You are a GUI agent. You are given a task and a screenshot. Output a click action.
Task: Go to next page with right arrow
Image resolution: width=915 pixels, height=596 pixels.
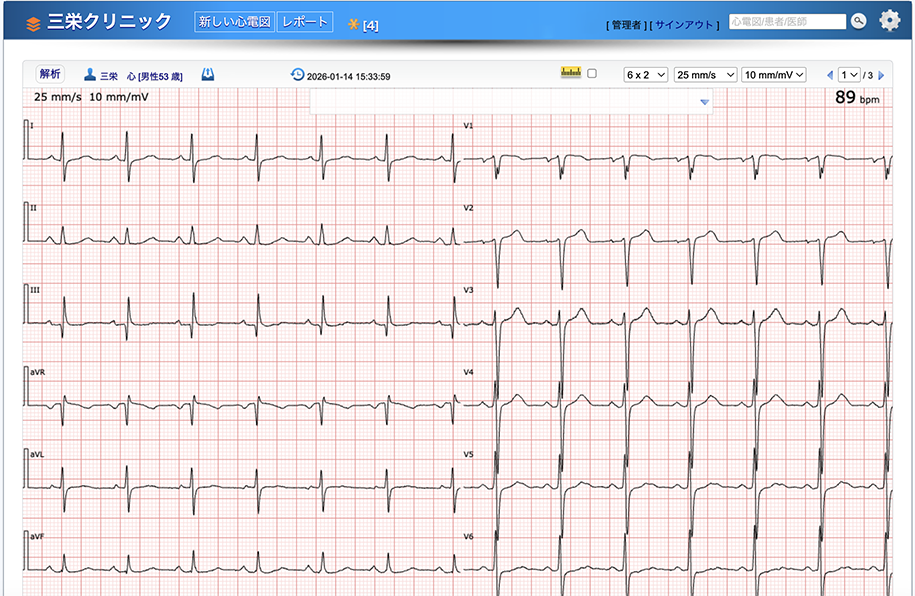pyautogui.click(x=881, y=75)
